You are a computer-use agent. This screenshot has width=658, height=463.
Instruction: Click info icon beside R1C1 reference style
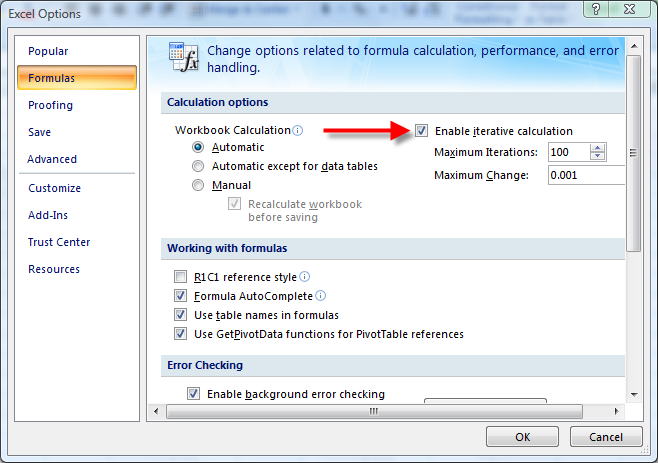pyautogui.click(x=305, y=277)
